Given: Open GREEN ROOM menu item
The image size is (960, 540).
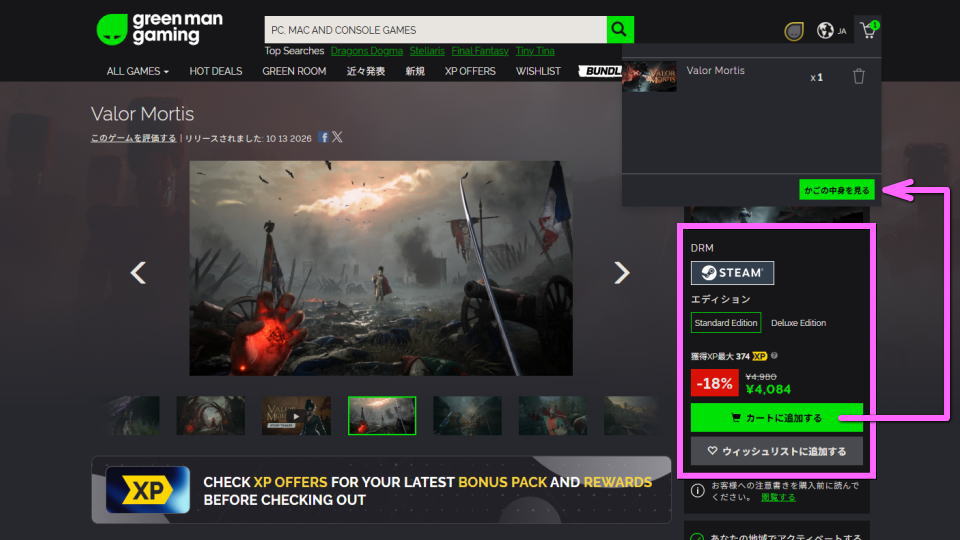Looking at the screenshot, I should tap(294, 71).
